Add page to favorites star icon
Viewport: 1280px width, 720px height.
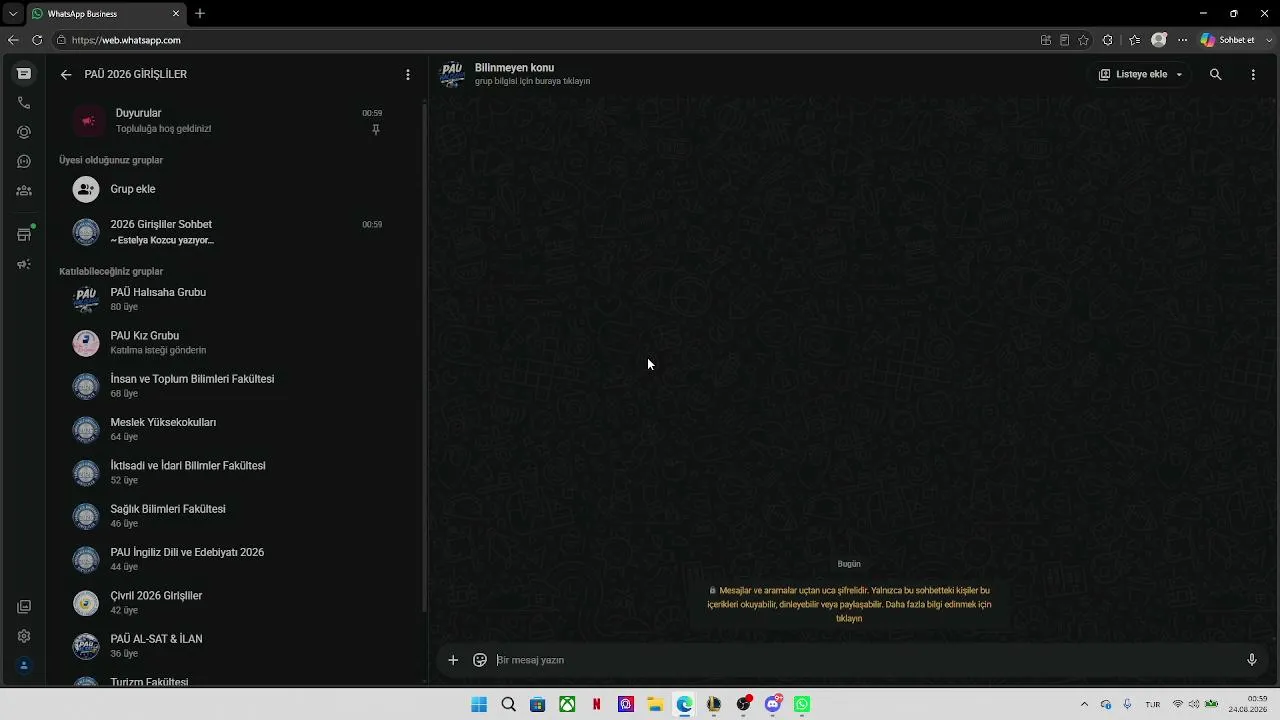(x=1083, y=40)
